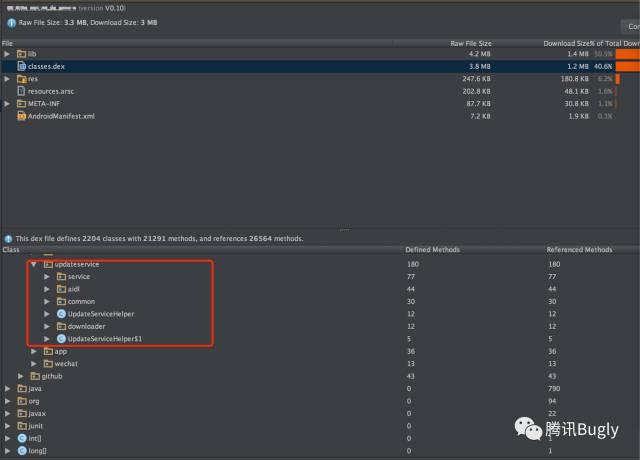
Task: Expand the int[] class
Action: (x=7, y=438)
